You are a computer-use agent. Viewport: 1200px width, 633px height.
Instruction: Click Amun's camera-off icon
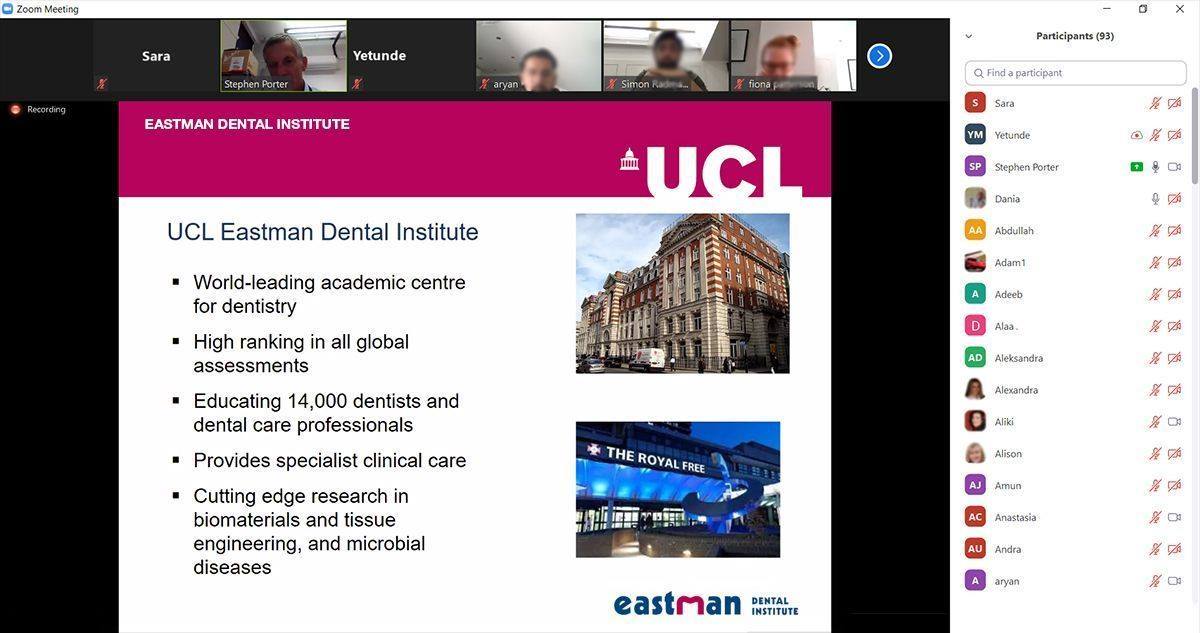[x=1175, y=486]
